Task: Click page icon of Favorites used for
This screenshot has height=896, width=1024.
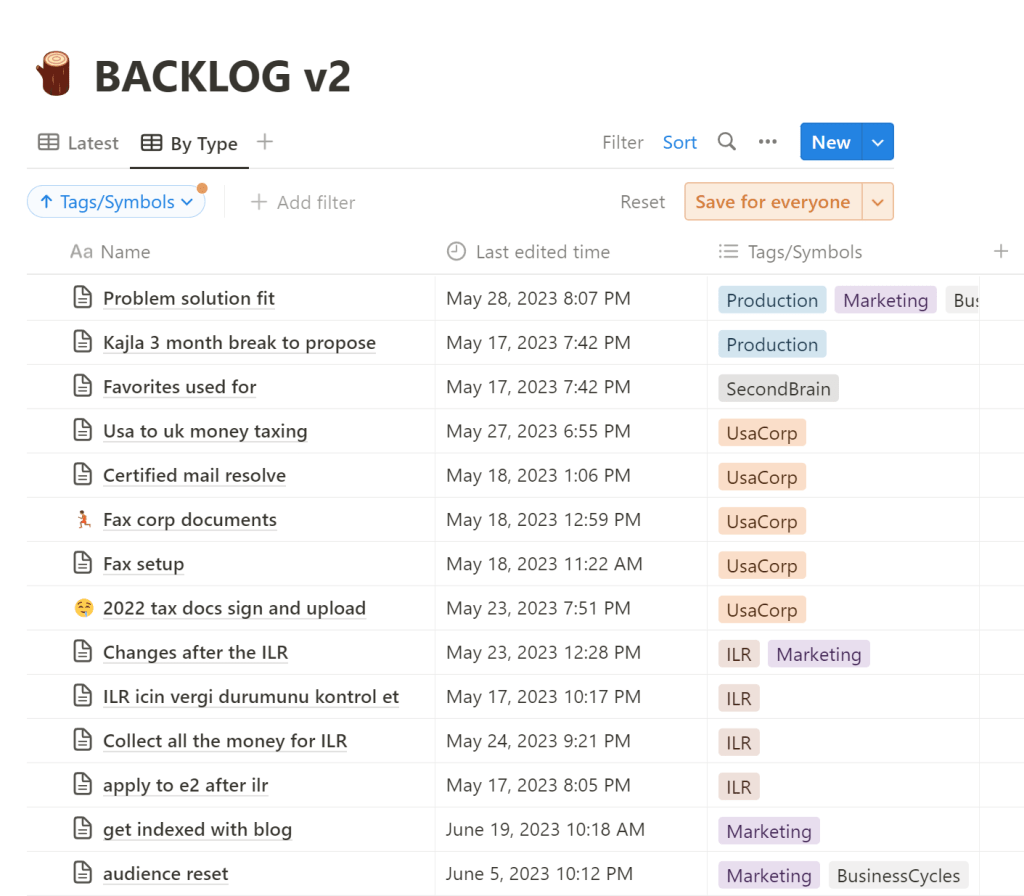Action: coord(82,387)
